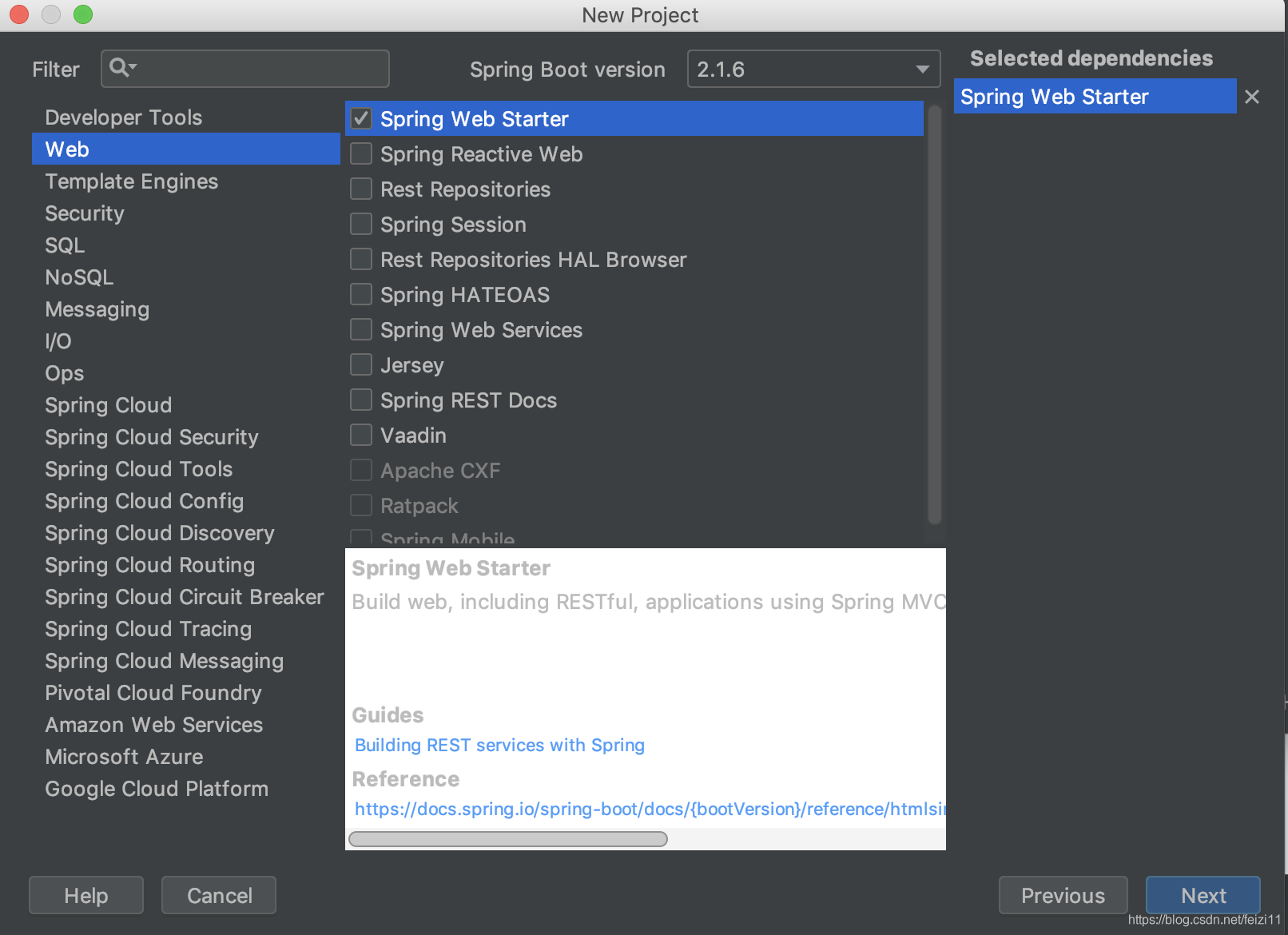Click the search magnifier icon in Filter
1288x935 pixels.
click(x=122, y=68)
